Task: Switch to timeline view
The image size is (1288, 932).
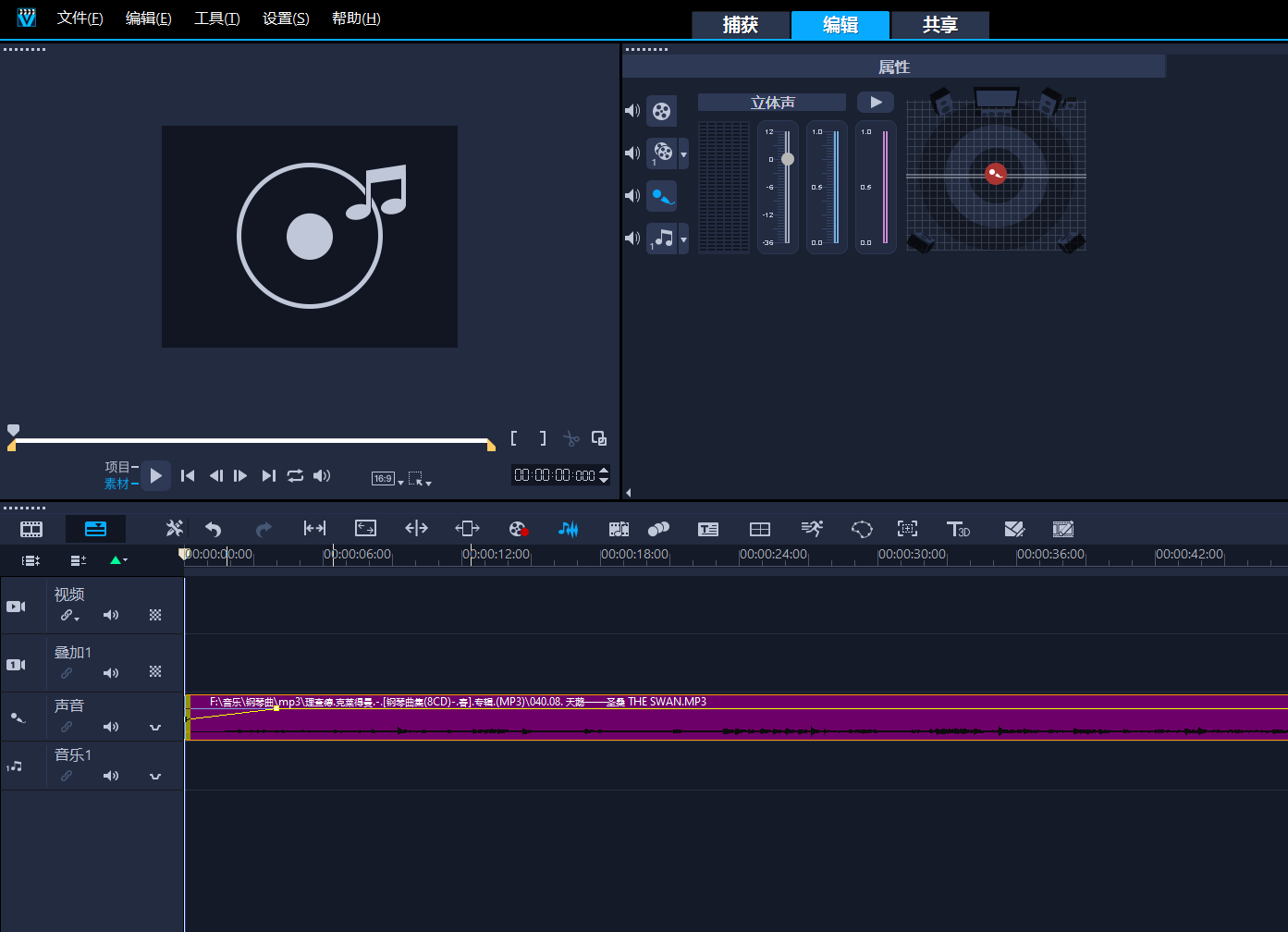Action: point(95,529)
